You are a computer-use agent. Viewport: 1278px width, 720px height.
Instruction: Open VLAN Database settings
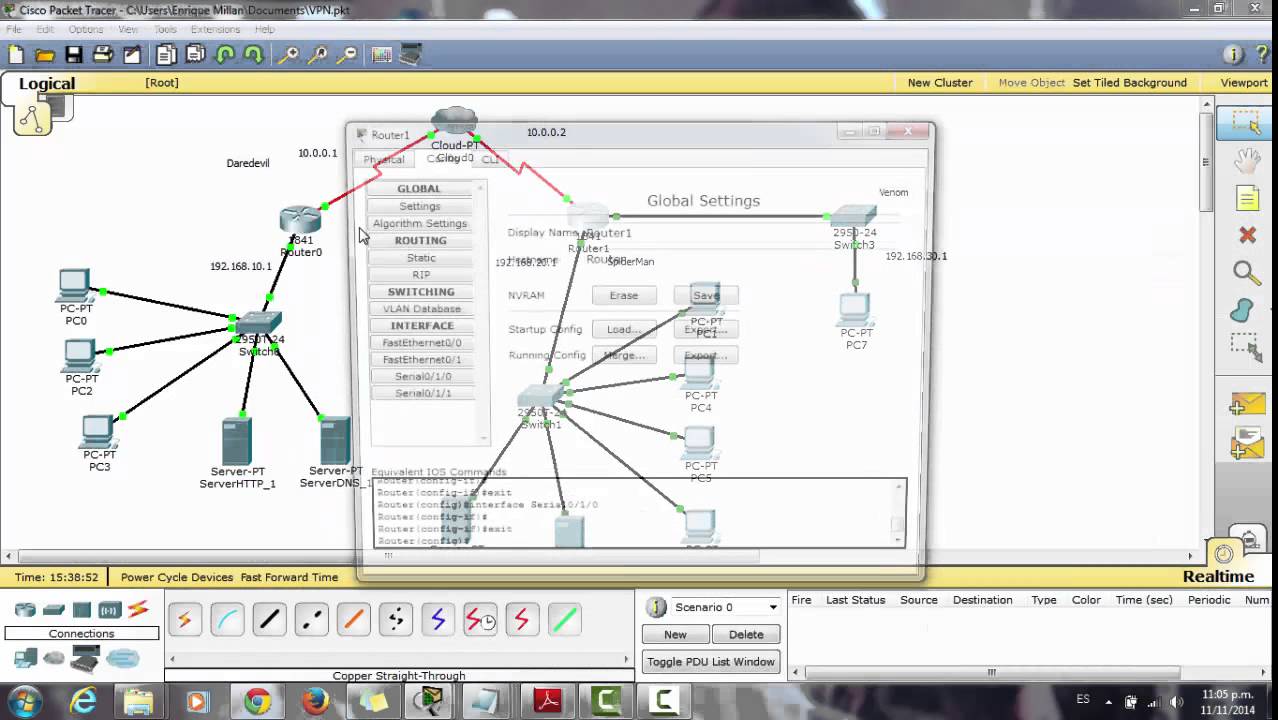coord(422,308)
